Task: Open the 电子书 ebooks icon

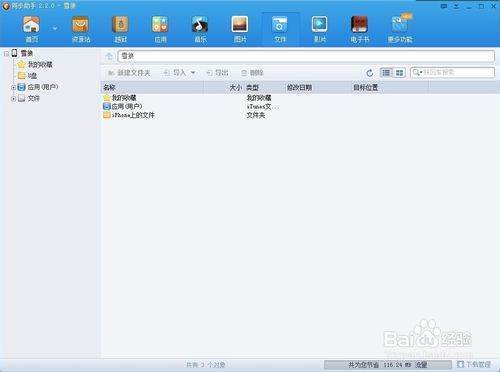Action: pos(360,29)
